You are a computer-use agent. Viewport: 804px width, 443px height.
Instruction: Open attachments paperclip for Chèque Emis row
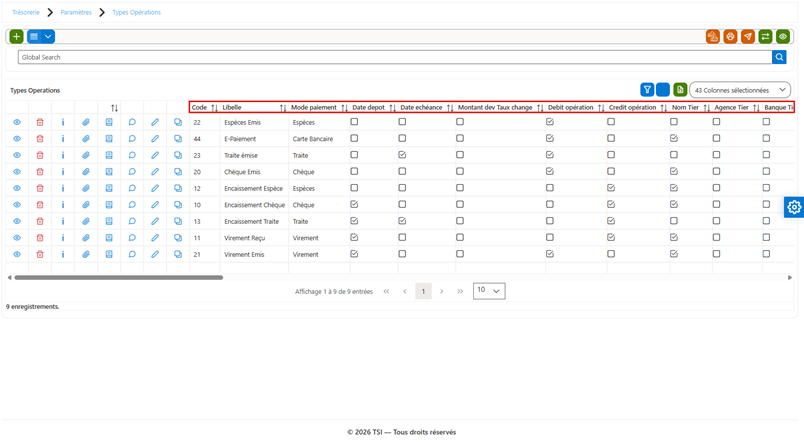tap(86, 172)
